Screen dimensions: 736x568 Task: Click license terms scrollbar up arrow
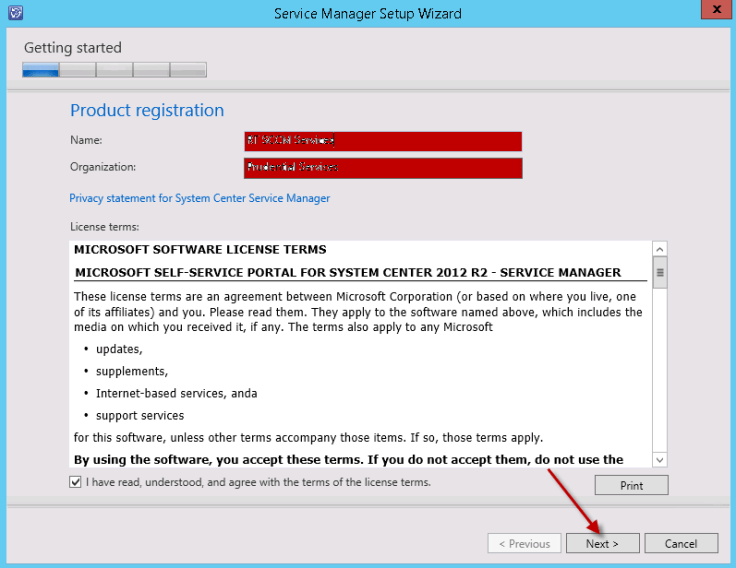click(660, 249)
